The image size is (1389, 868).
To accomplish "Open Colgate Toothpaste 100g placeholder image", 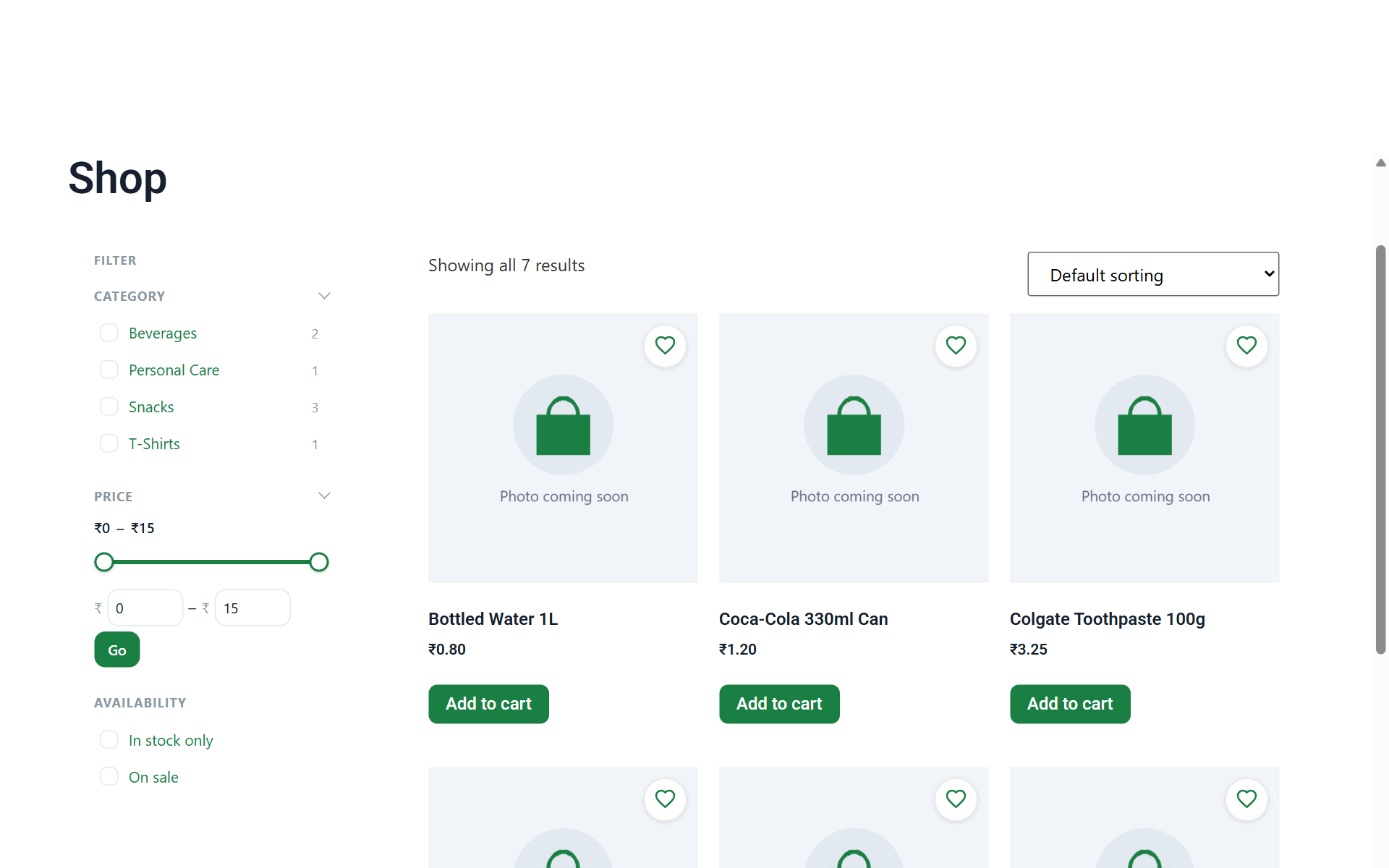I will [1144, 448].
